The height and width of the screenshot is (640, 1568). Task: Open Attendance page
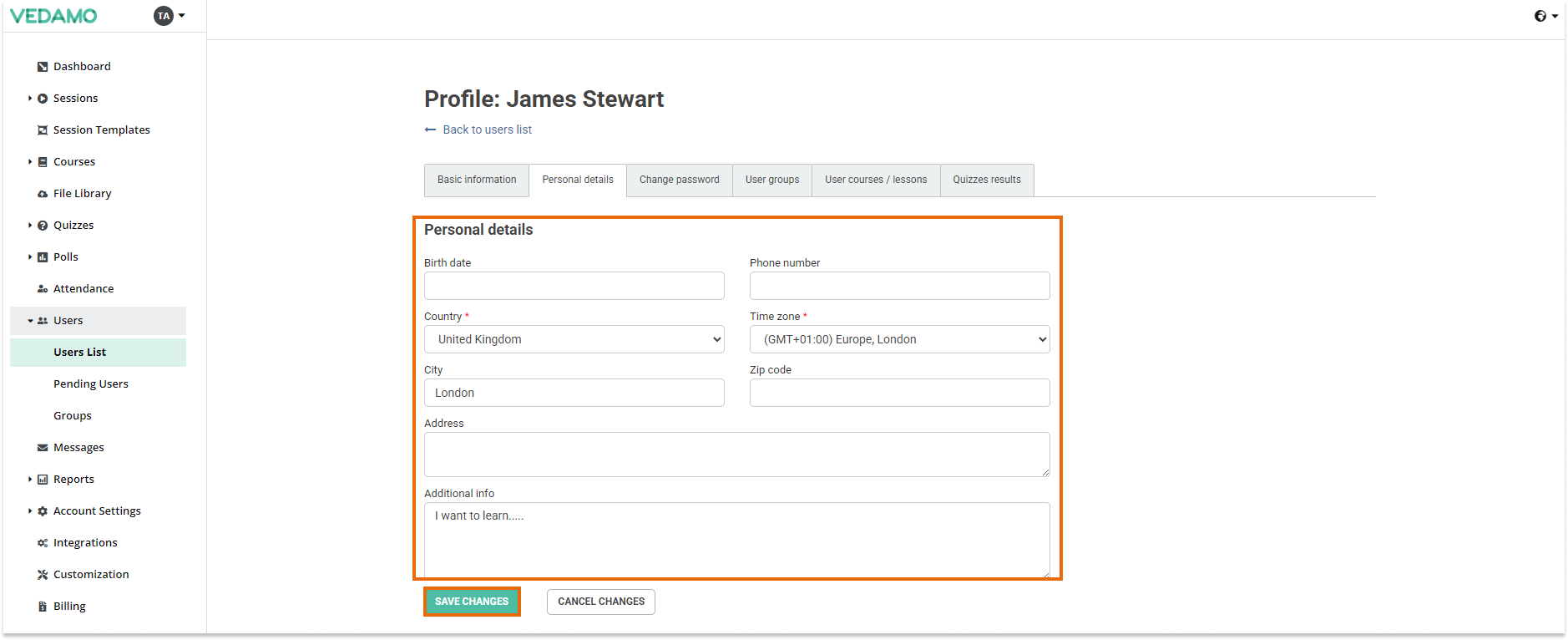[x=83, y=289]
